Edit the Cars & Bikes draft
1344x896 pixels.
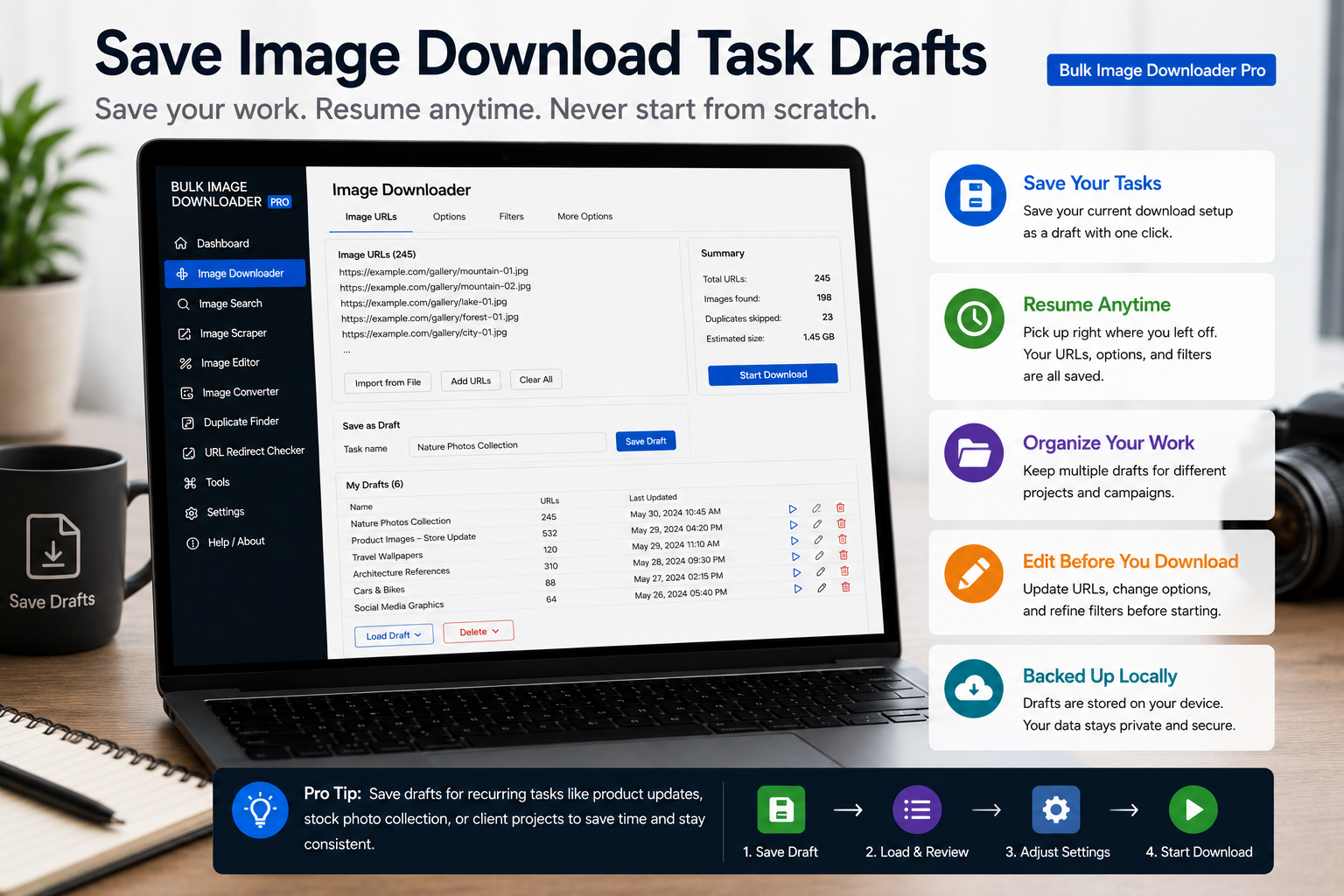(821, 571)
